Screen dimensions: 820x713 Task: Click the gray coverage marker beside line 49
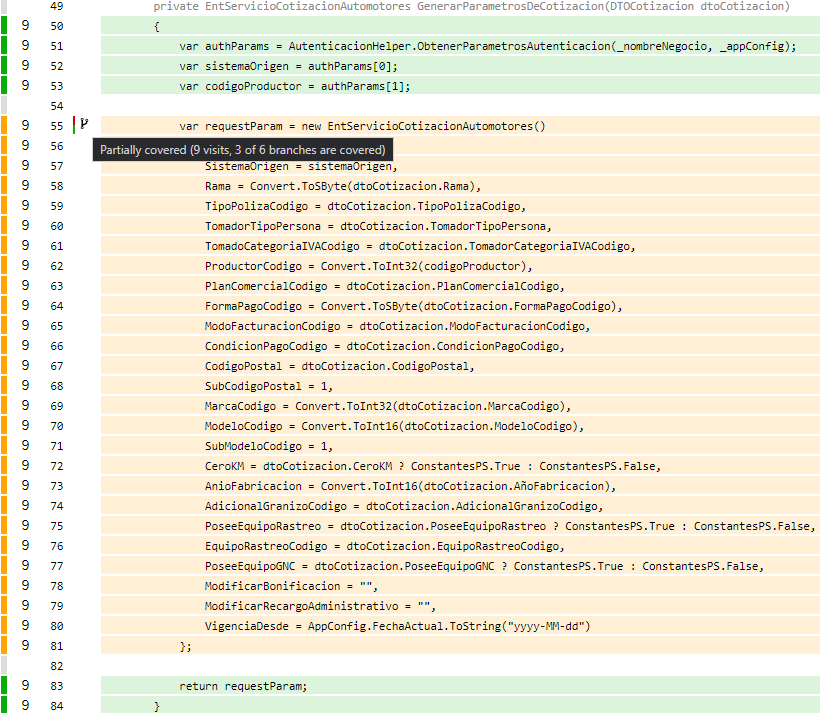(5, 7)
